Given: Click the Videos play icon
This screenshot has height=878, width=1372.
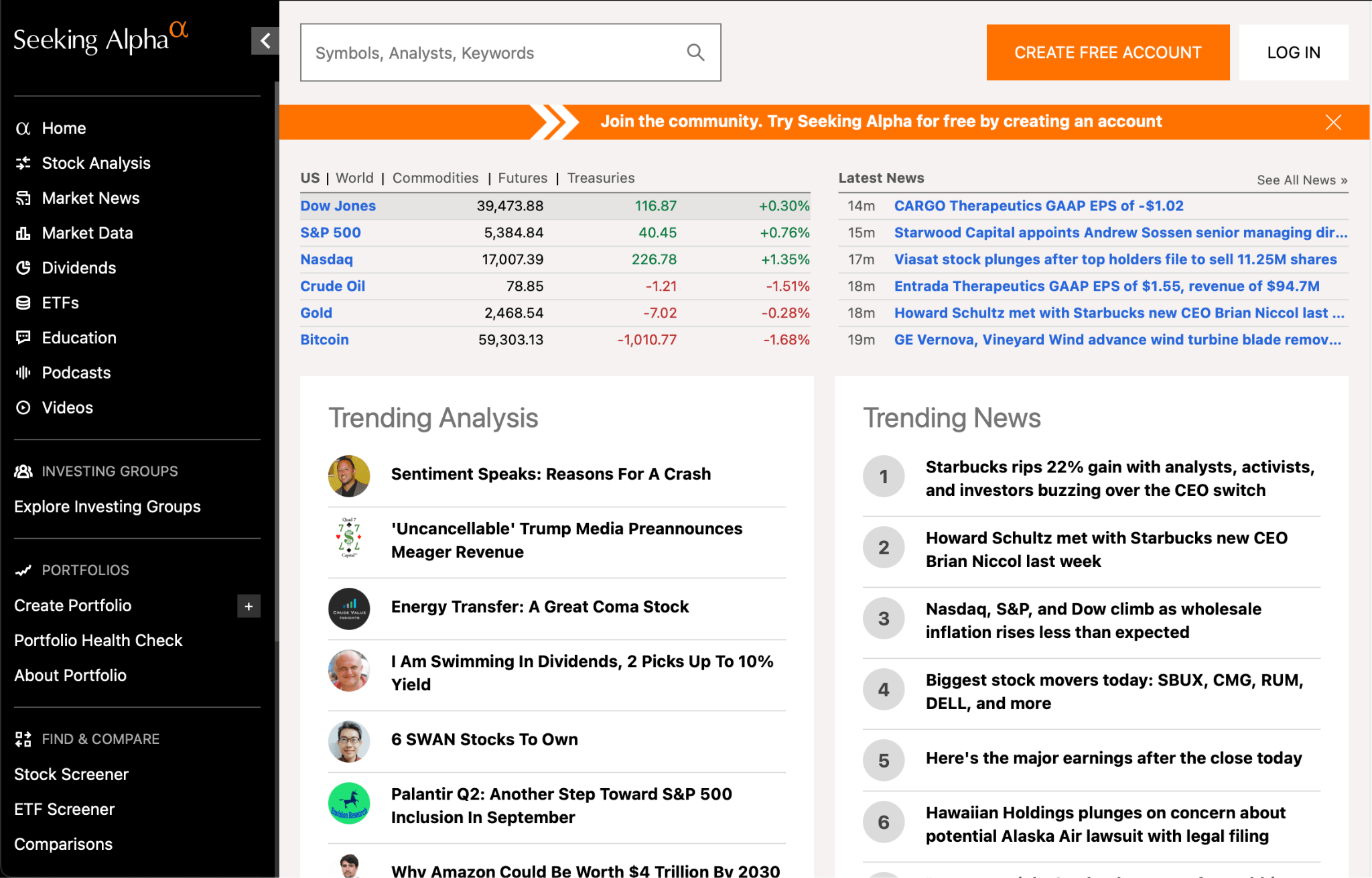Looking at the screenshot, I should [x=23, y=407].
